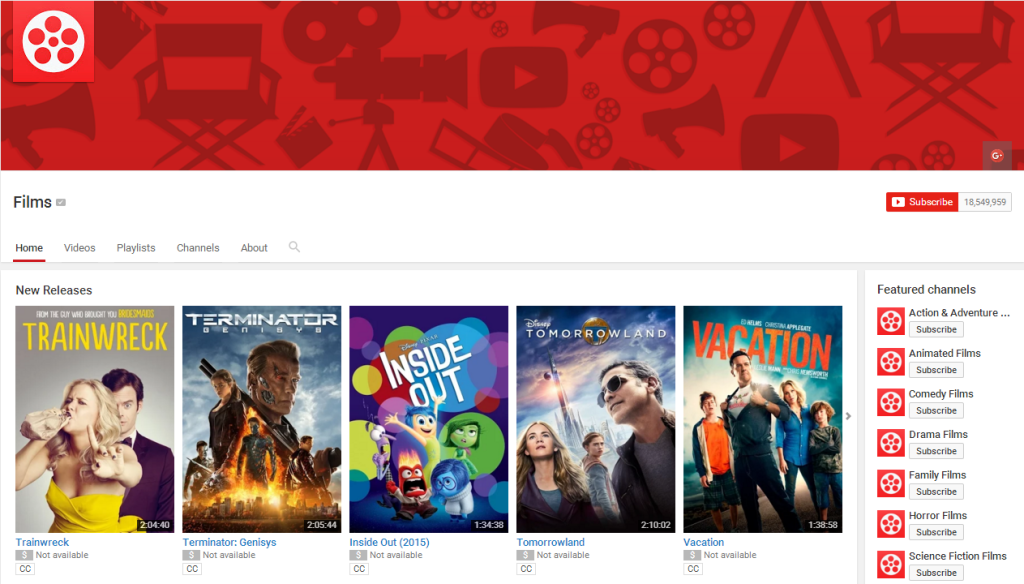Subscribe to Drama Films

(x=936, y=451)
